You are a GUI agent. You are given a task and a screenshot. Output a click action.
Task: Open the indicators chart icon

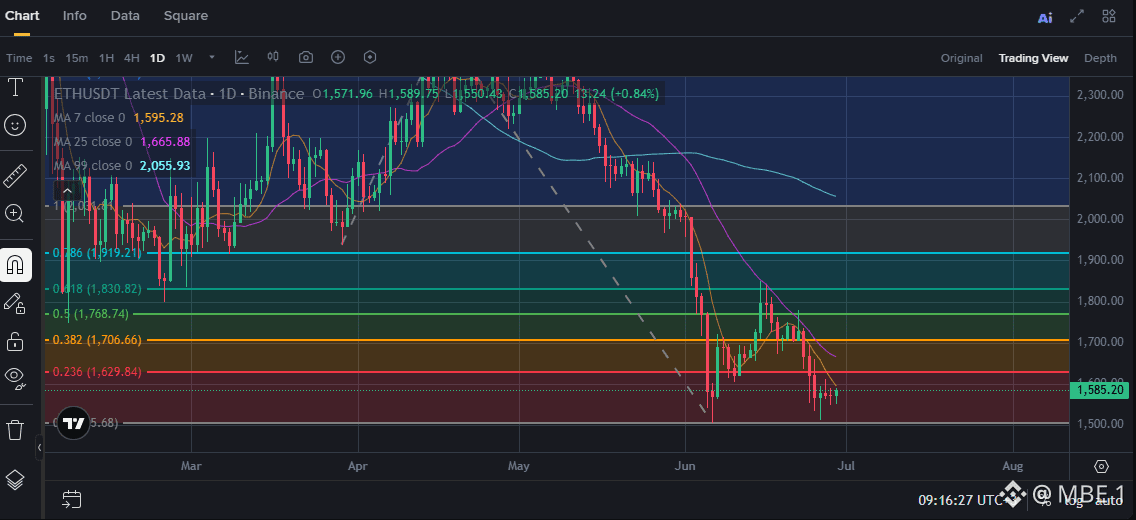pyautogui.click(x=241, y=57)
